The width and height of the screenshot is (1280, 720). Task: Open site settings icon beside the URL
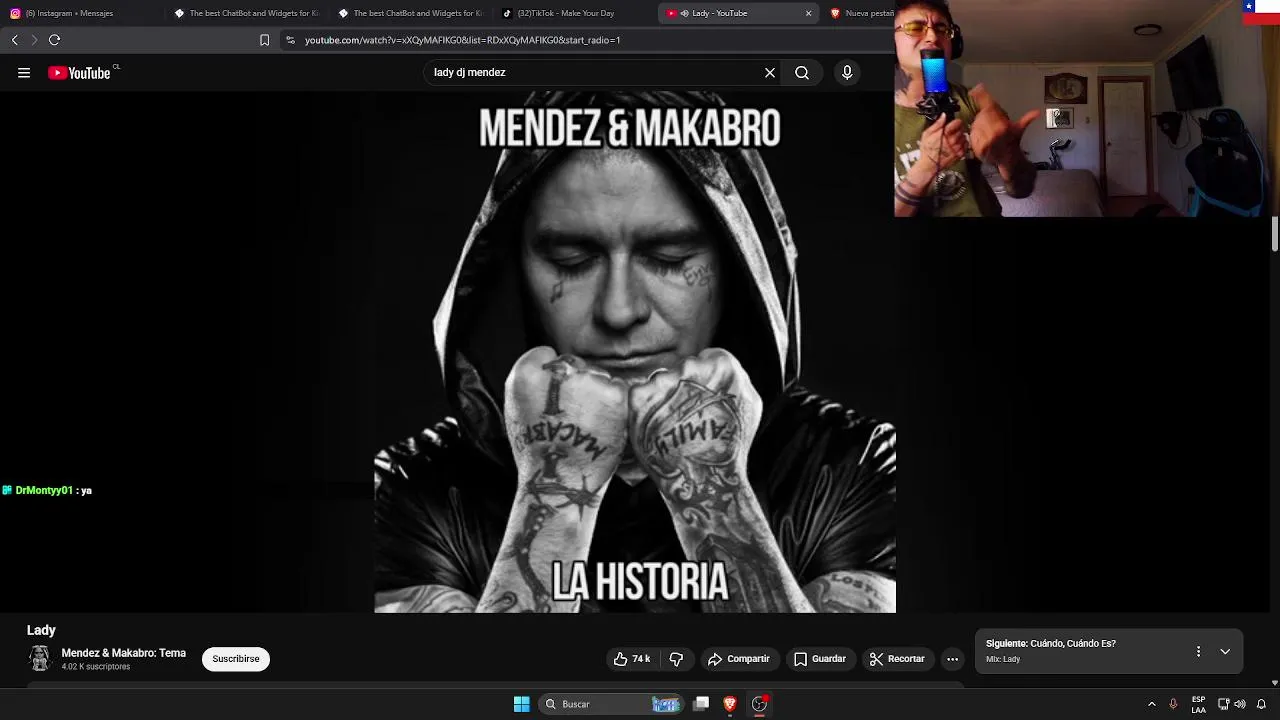pyautogui.click(x=290, y=40)
